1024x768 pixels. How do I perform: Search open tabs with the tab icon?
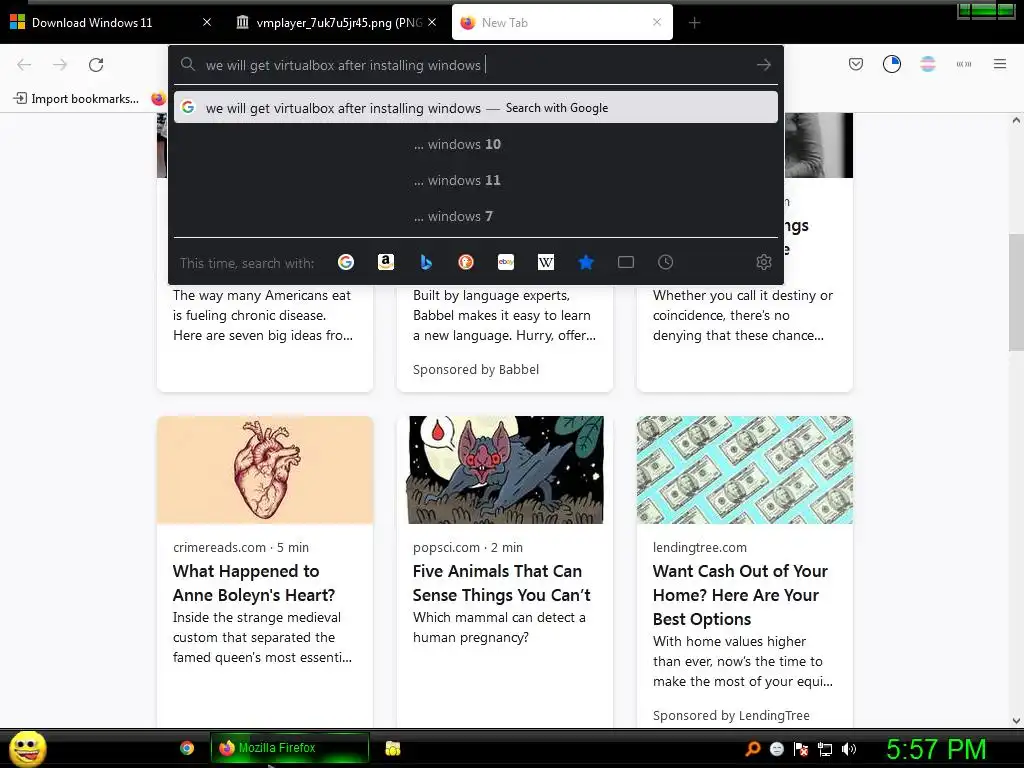(626, 263)
